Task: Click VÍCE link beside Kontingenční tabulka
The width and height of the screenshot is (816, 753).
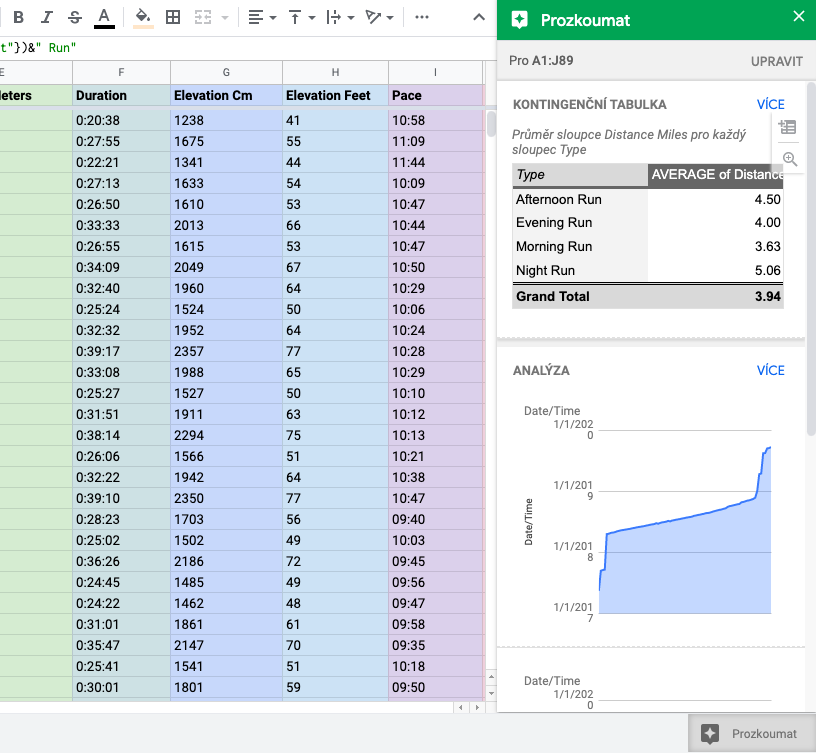Action: (x=770, y=104)
